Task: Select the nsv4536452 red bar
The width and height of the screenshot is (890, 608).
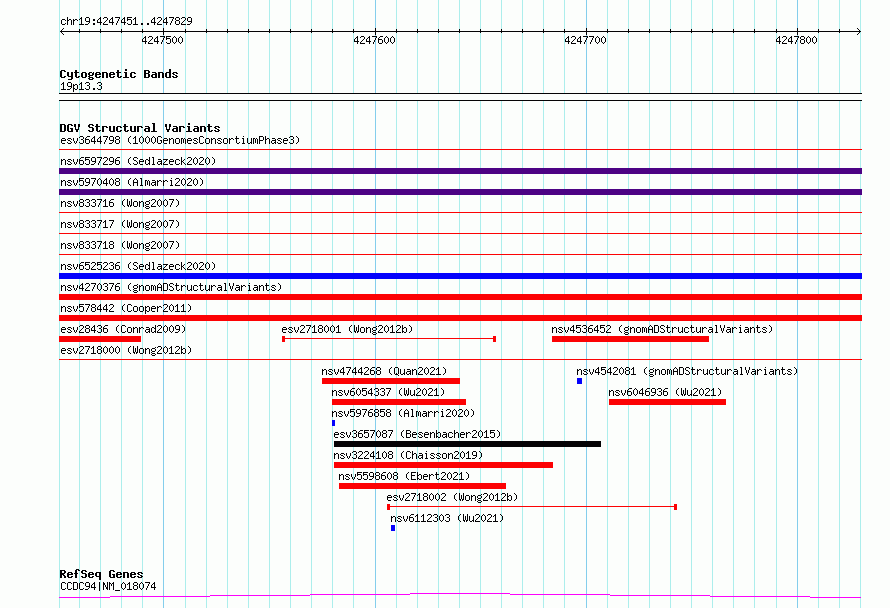Action: pyautogui.click(x=630, y=339)
